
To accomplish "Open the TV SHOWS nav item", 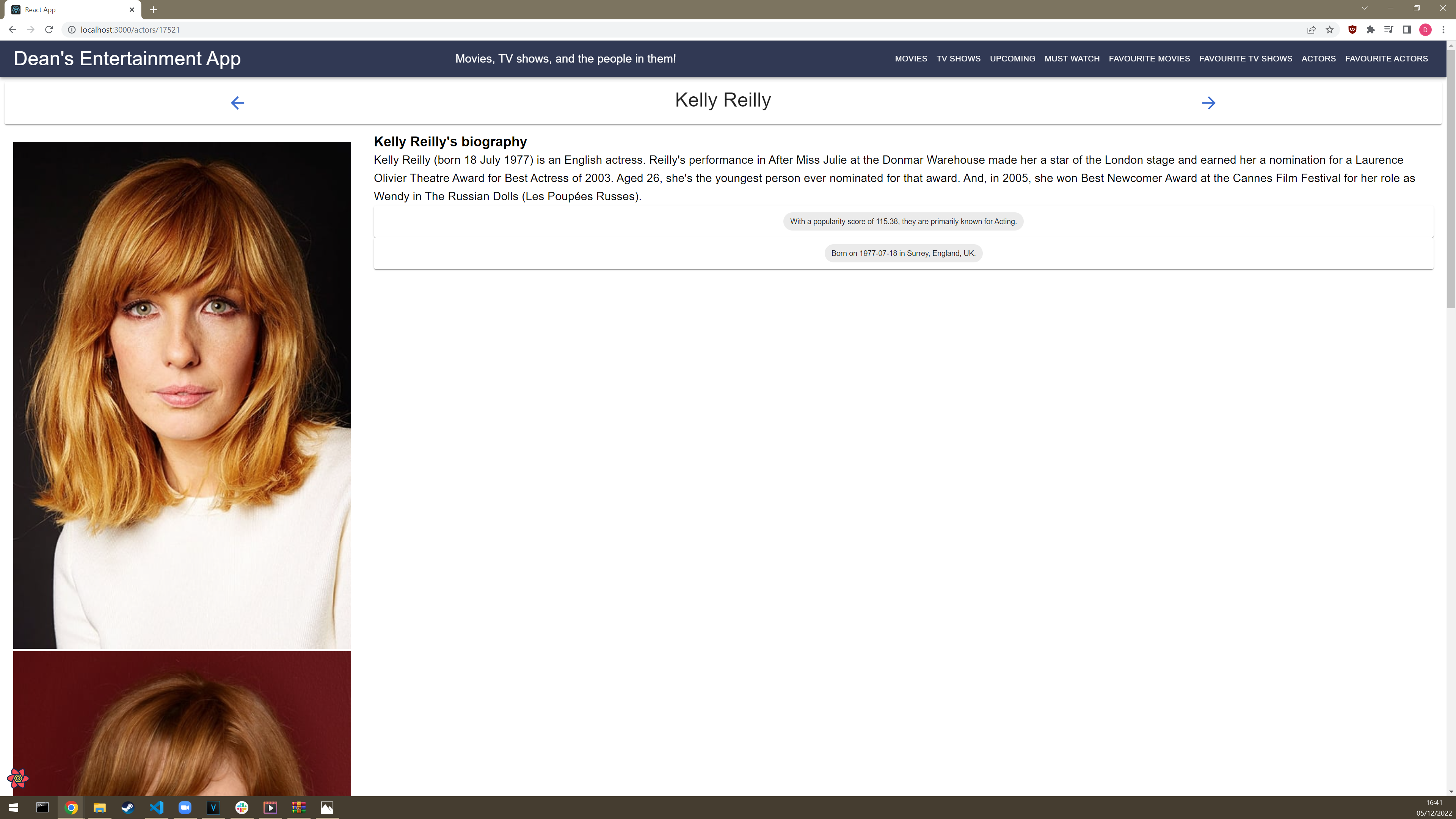I will 958,59.
